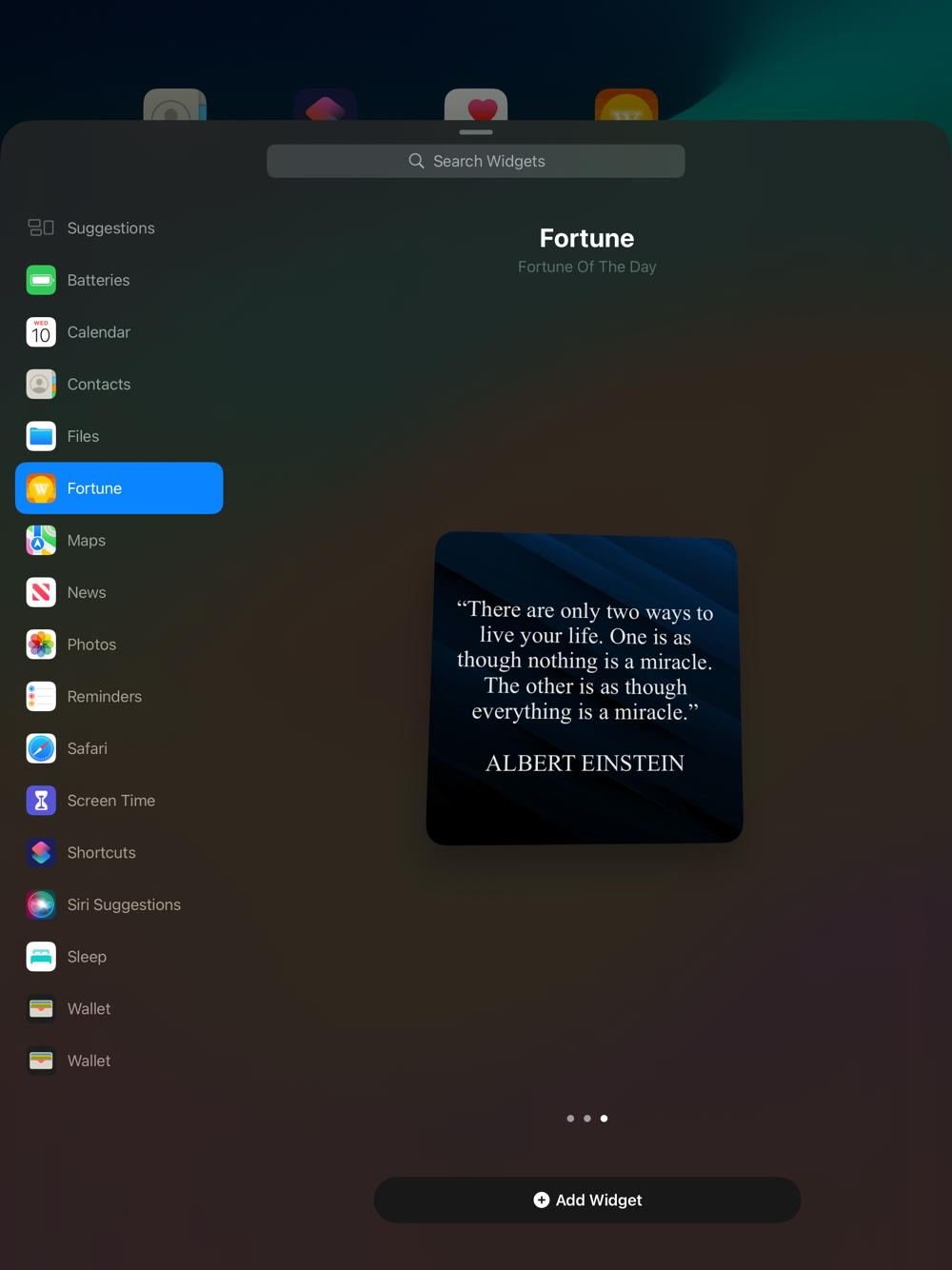Image resolution: width=952 pixels, height=1270 pixels.
Task: Tap the sheet grabber handle at top
Action: 476,132
